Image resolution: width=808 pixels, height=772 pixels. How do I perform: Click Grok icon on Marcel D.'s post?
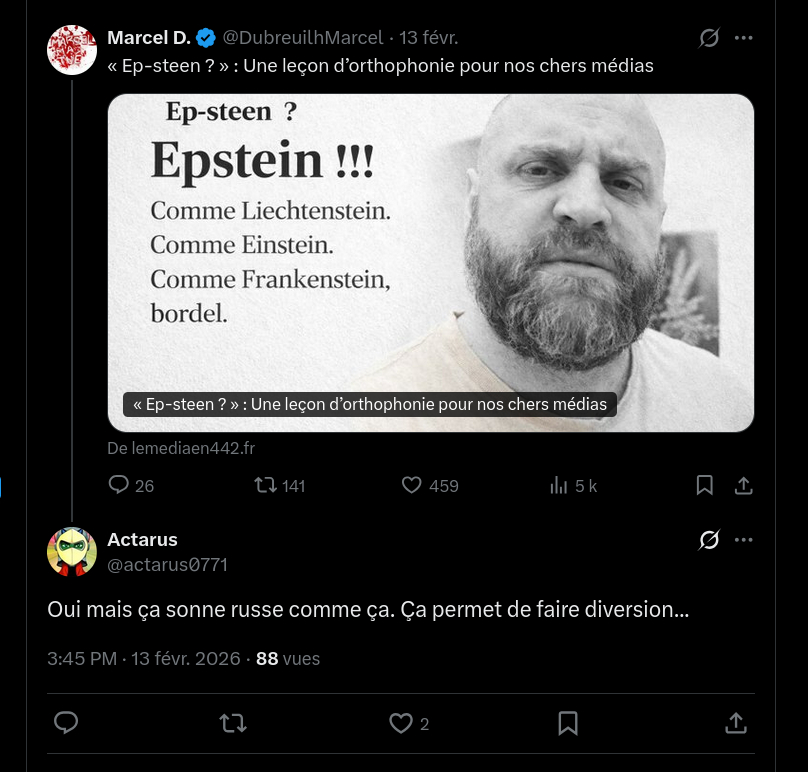(x=709, y=38)
